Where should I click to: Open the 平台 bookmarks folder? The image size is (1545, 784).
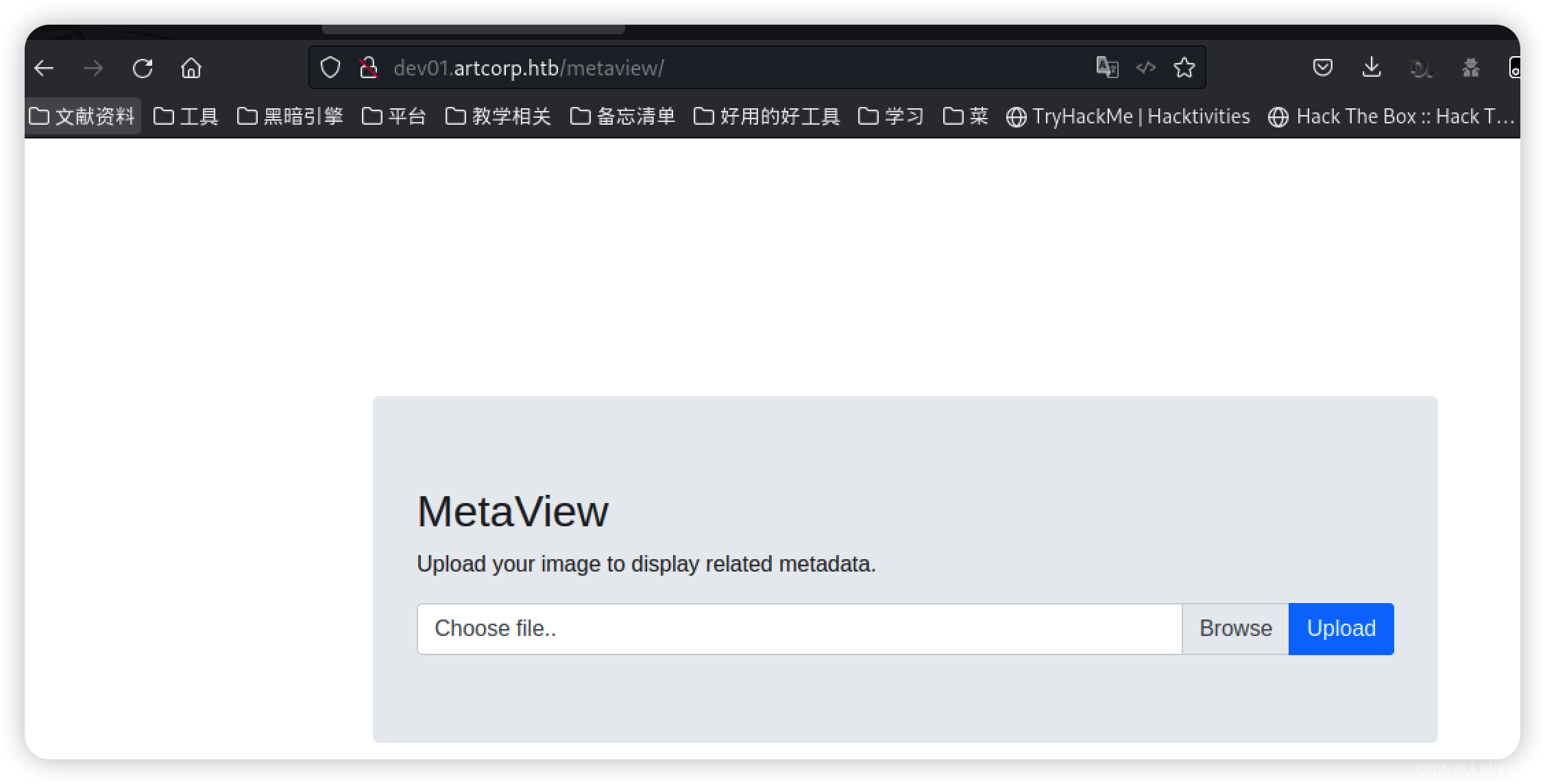coord(394,116)
